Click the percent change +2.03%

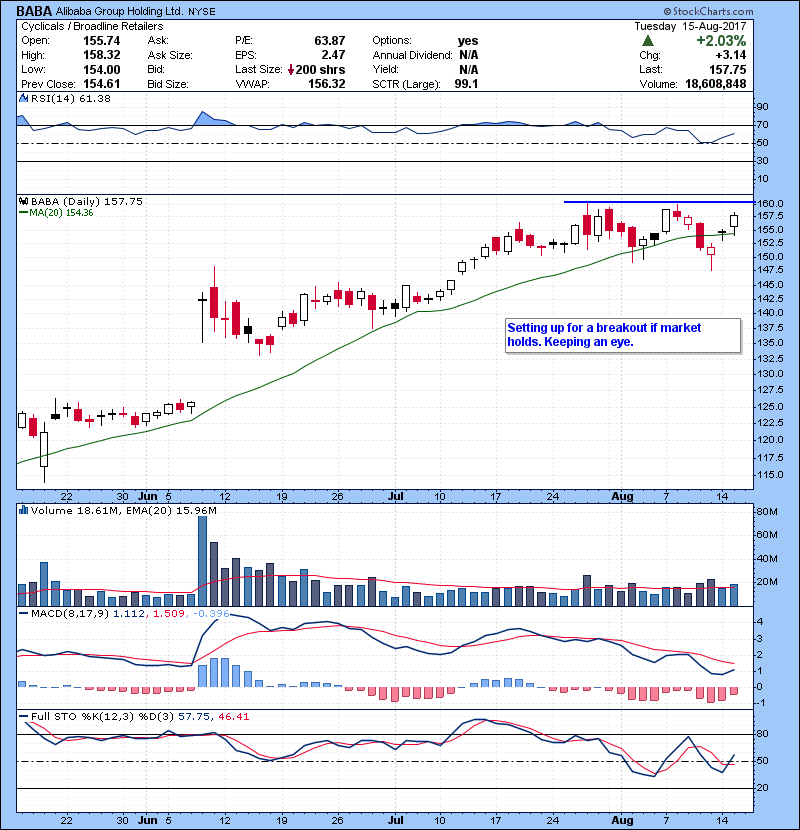[x=721, y=41]
